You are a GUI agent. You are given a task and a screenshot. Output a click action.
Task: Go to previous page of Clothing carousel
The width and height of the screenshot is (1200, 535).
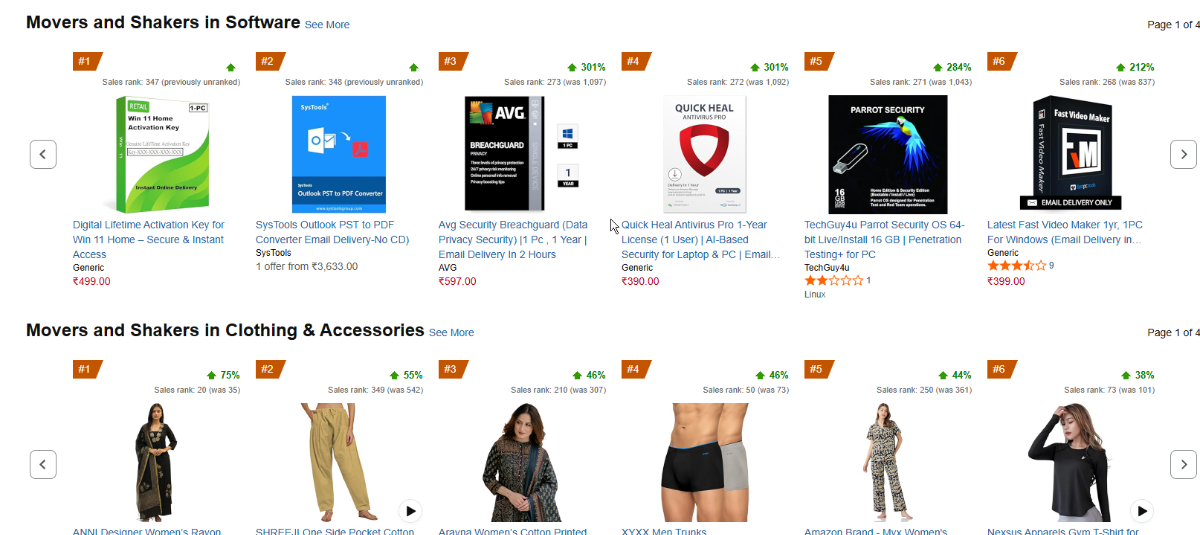[43, 464]
